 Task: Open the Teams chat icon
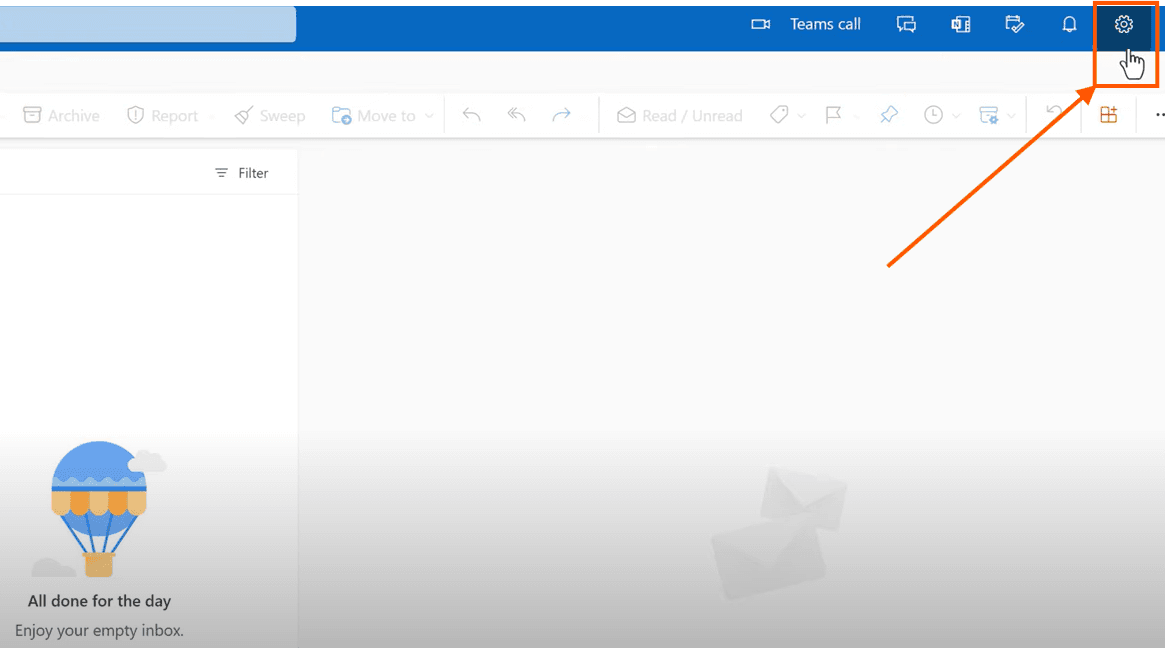(x=906, y=23)
